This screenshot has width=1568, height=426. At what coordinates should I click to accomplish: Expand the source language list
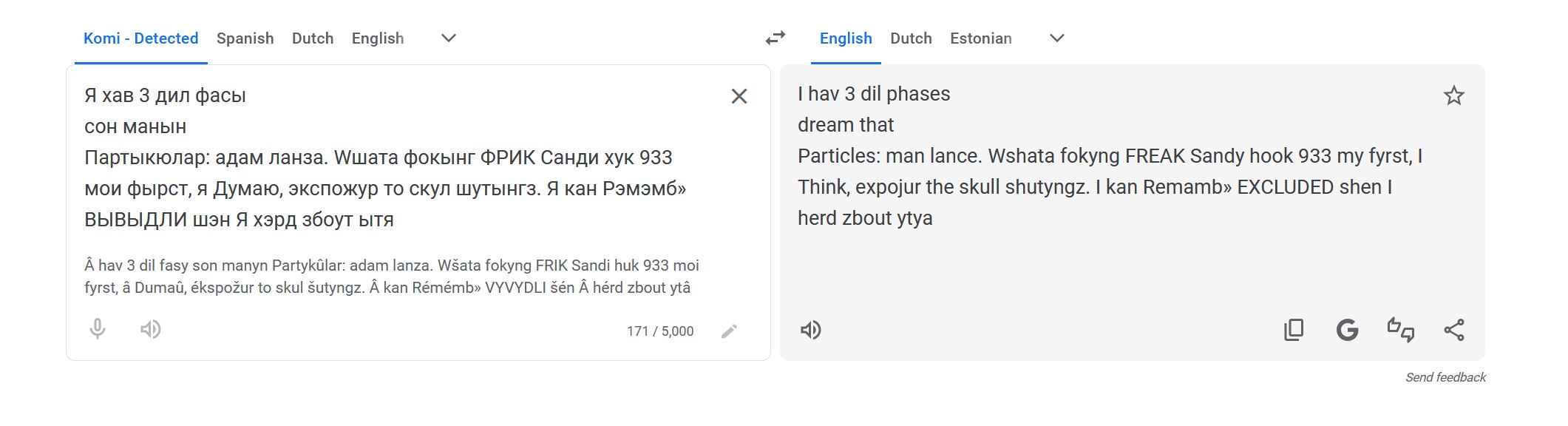tap(449, 38)
